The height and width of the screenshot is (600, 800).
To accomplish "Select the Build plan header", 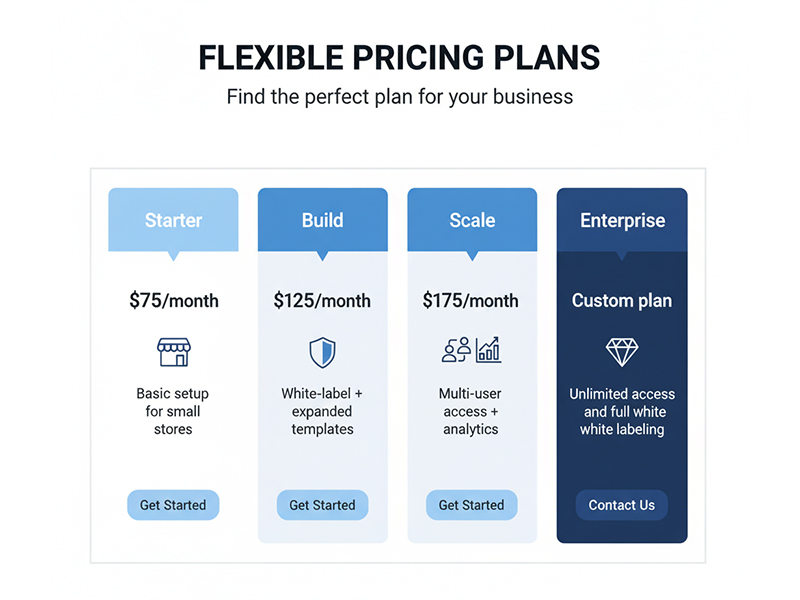I will (x=322, y=220).
